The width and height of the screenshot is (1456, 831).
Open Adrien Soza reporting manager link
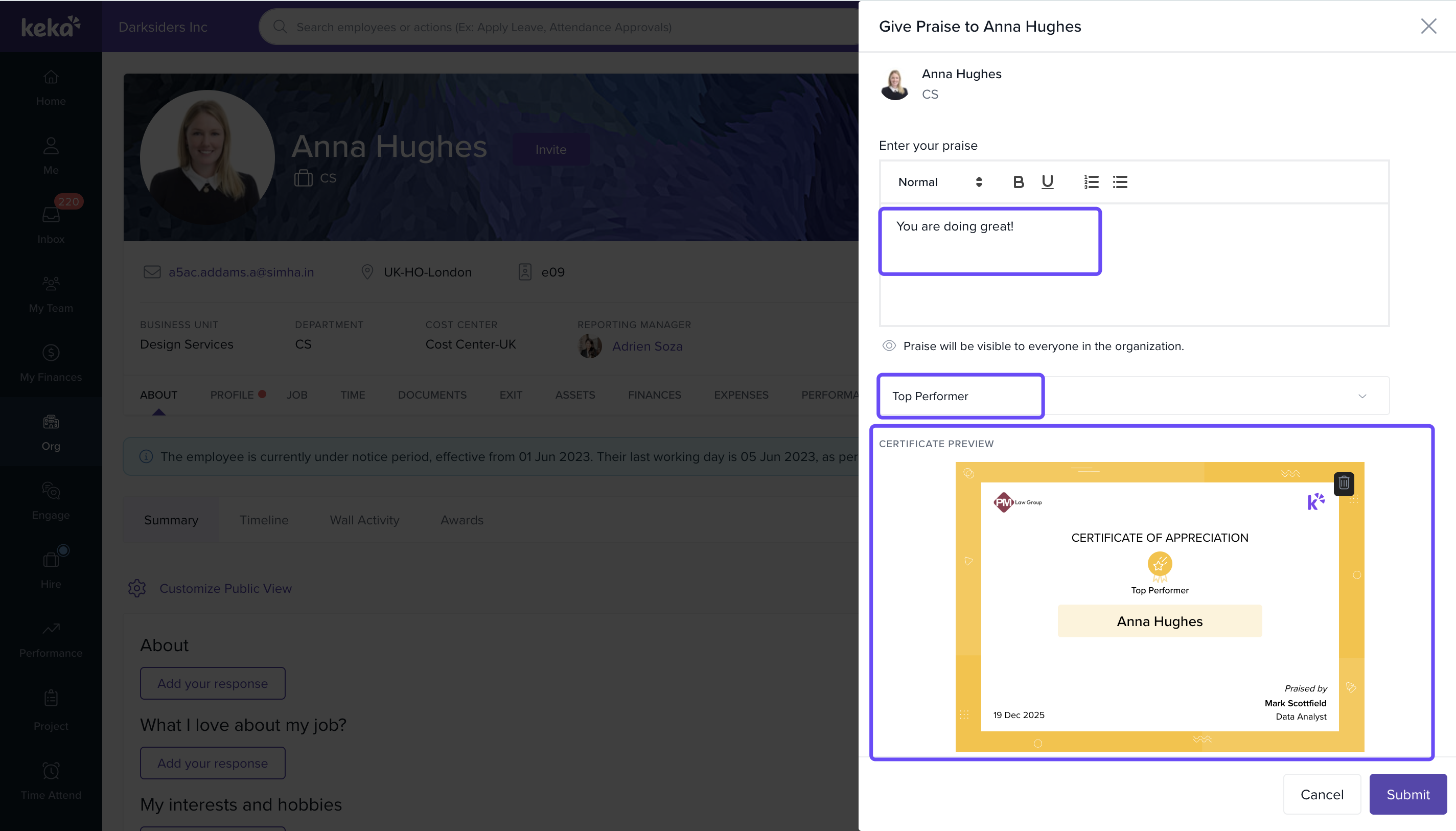[646, 346]
